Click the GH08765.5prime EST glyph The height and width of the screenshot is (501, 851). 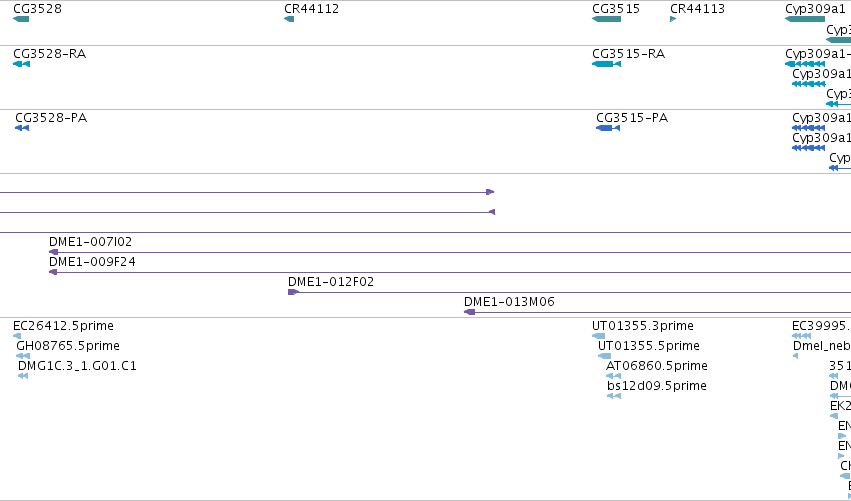(23, 356)
